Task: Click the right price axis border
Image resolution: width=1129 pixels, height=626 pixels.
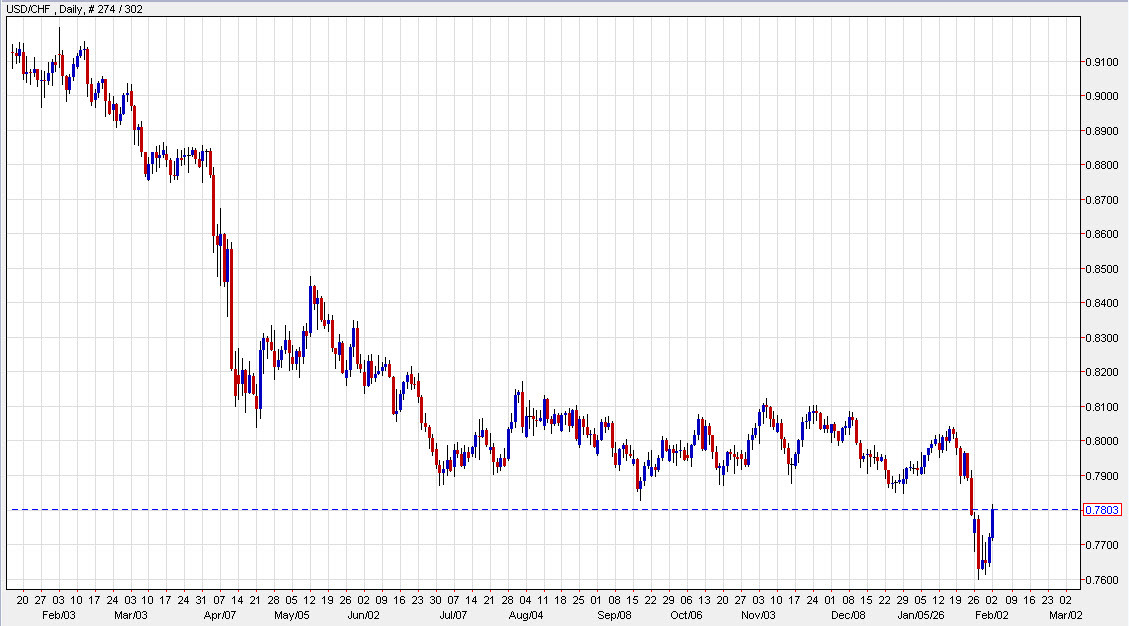Action: (1083, 300)
